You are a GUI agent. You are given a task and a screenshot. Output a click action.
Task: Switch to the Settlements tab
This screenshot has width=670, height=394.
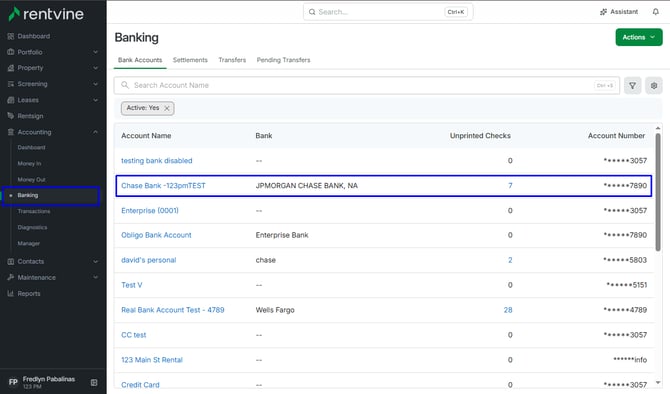point(190,60)
